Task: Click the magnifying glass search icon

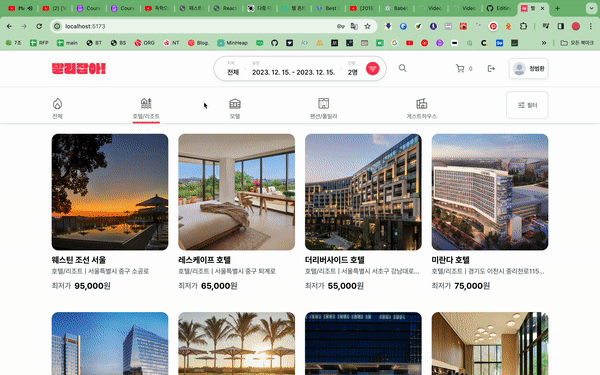Action: pyautogui.click(x=403, y=68)
